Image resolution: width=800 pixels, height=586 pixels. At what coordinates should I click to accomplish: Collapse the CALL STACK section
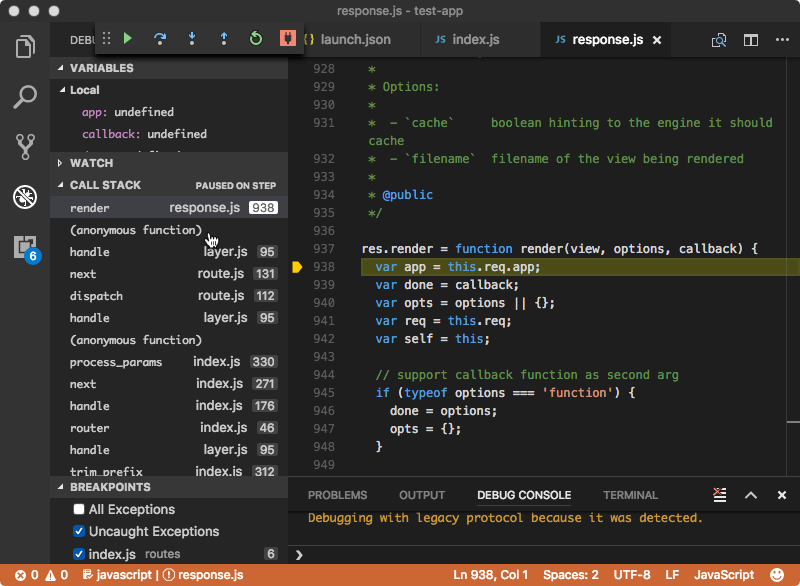pyautogui.click(x=61, y=185)
